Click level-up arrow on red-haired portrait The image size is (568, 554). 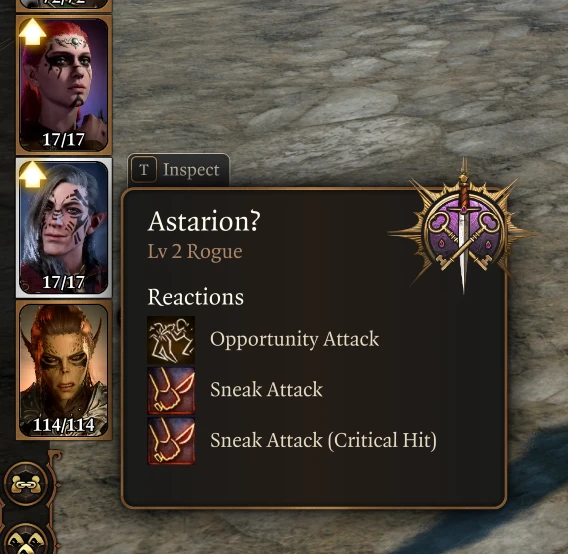33,32
